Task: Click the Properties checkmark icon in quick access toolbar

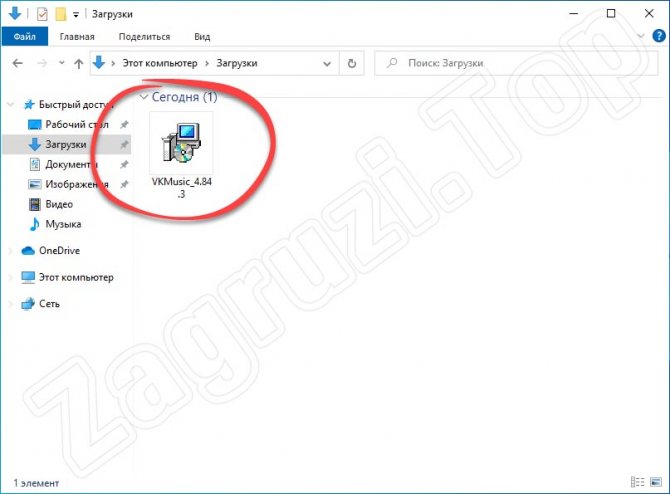Action: [42, 15]
